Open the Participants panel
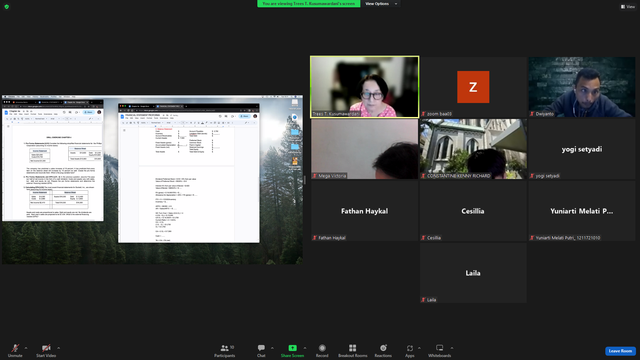Image resolution: width=640 pixels, height=360 pixels. click(224, 350)
